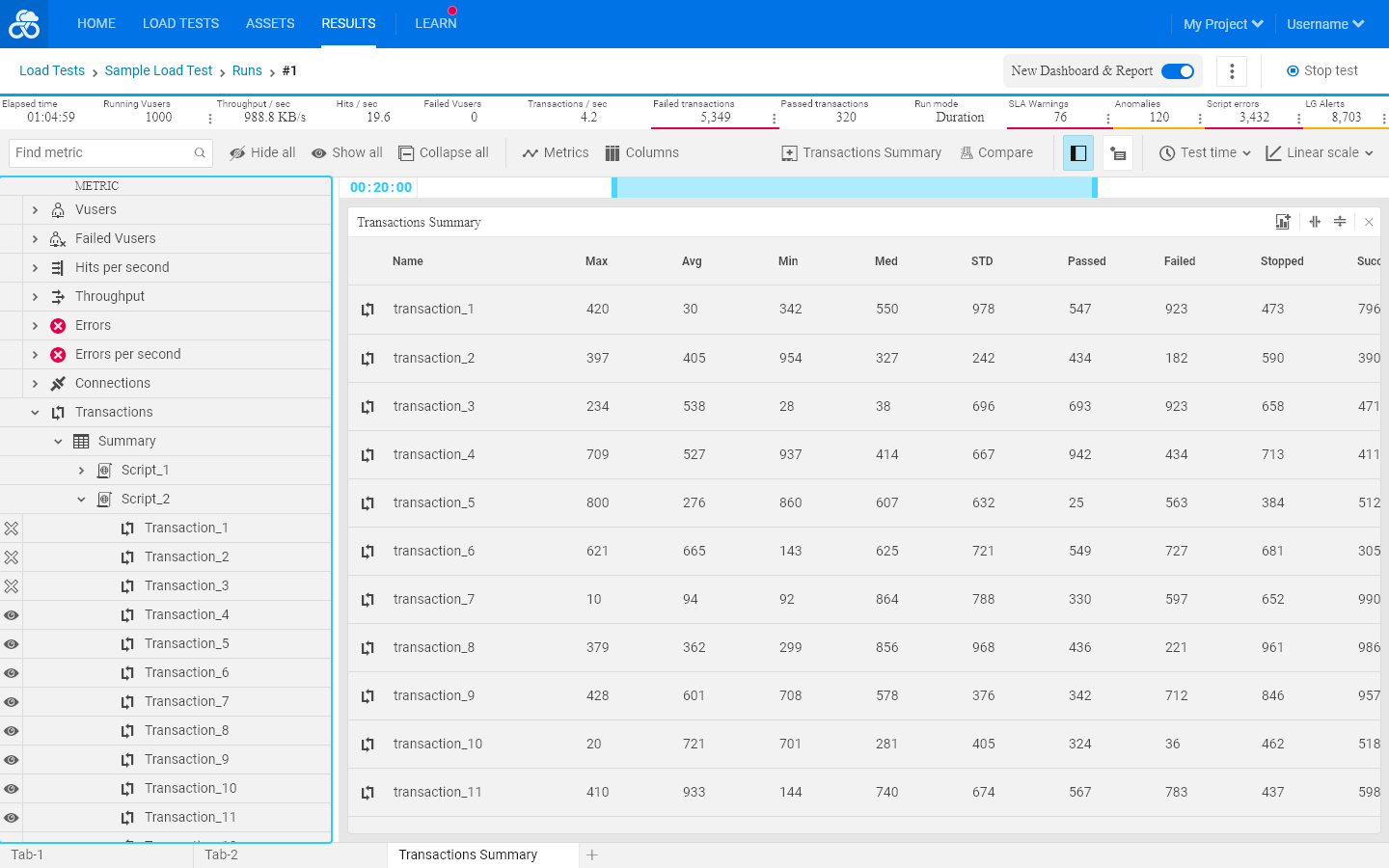Screen dimensions: 1389x868
Task: Expand the Vusers metric node
Action: [x=35, y=210]
